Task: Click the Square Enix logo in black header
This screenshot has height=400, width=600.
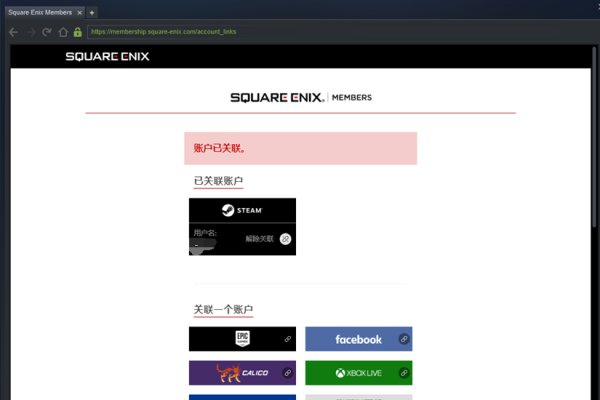Action: tap(107, 56)
